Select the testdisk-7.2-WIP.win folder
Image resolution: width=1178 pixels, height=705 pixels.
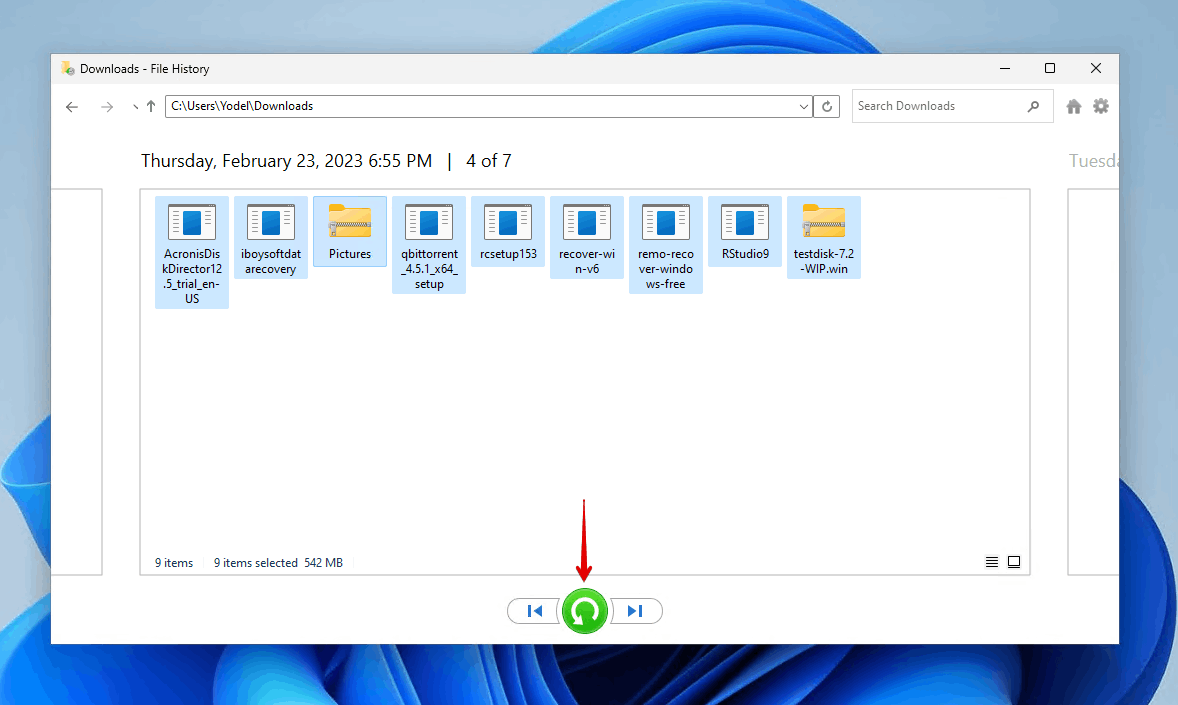(x=823, y=238)
